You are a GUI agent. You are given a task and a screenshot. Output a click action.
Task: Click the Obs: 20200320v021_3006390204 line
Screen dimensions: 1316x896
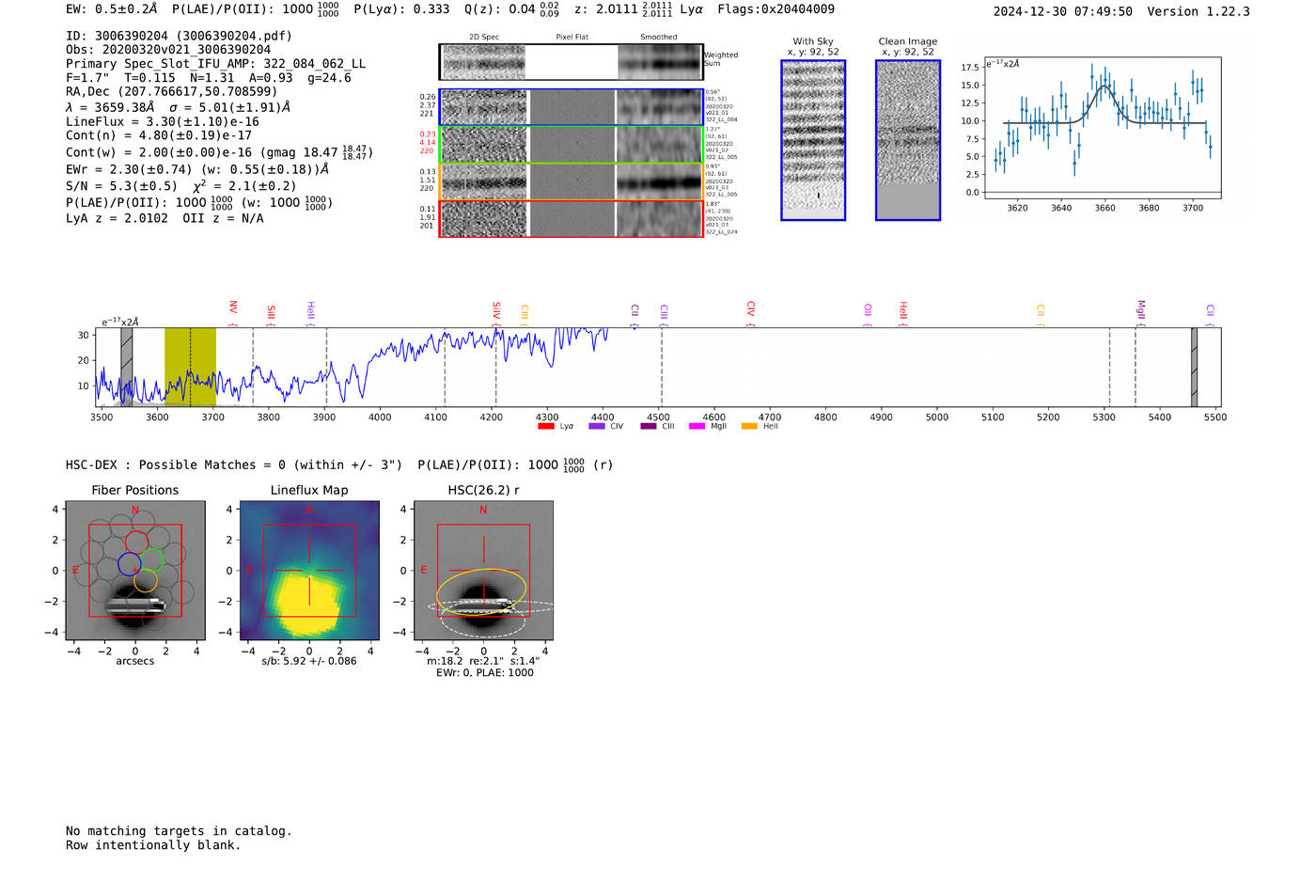(168, 50)
